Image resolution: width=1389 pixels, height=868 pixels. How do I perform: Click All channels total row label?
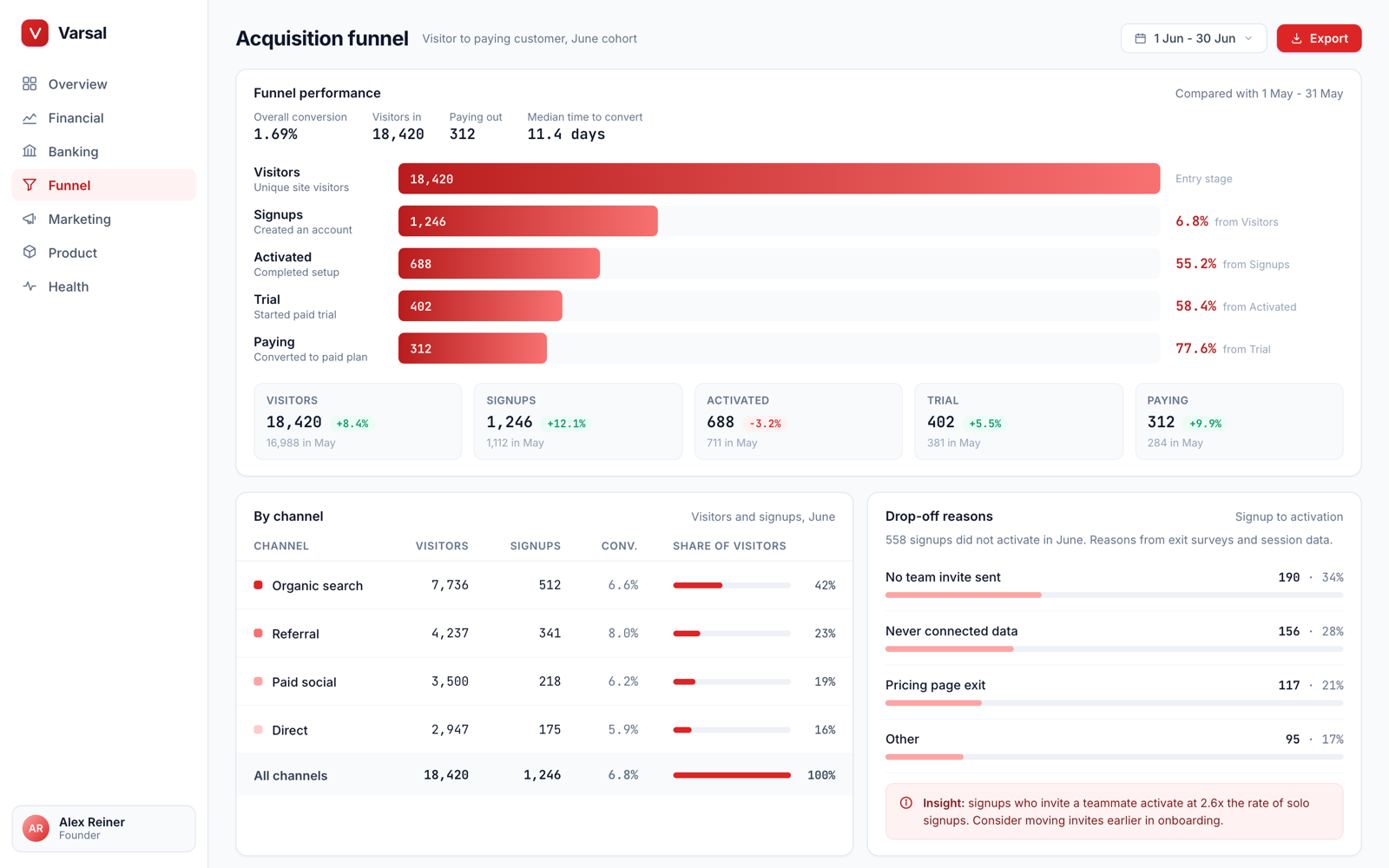[290, 776]
